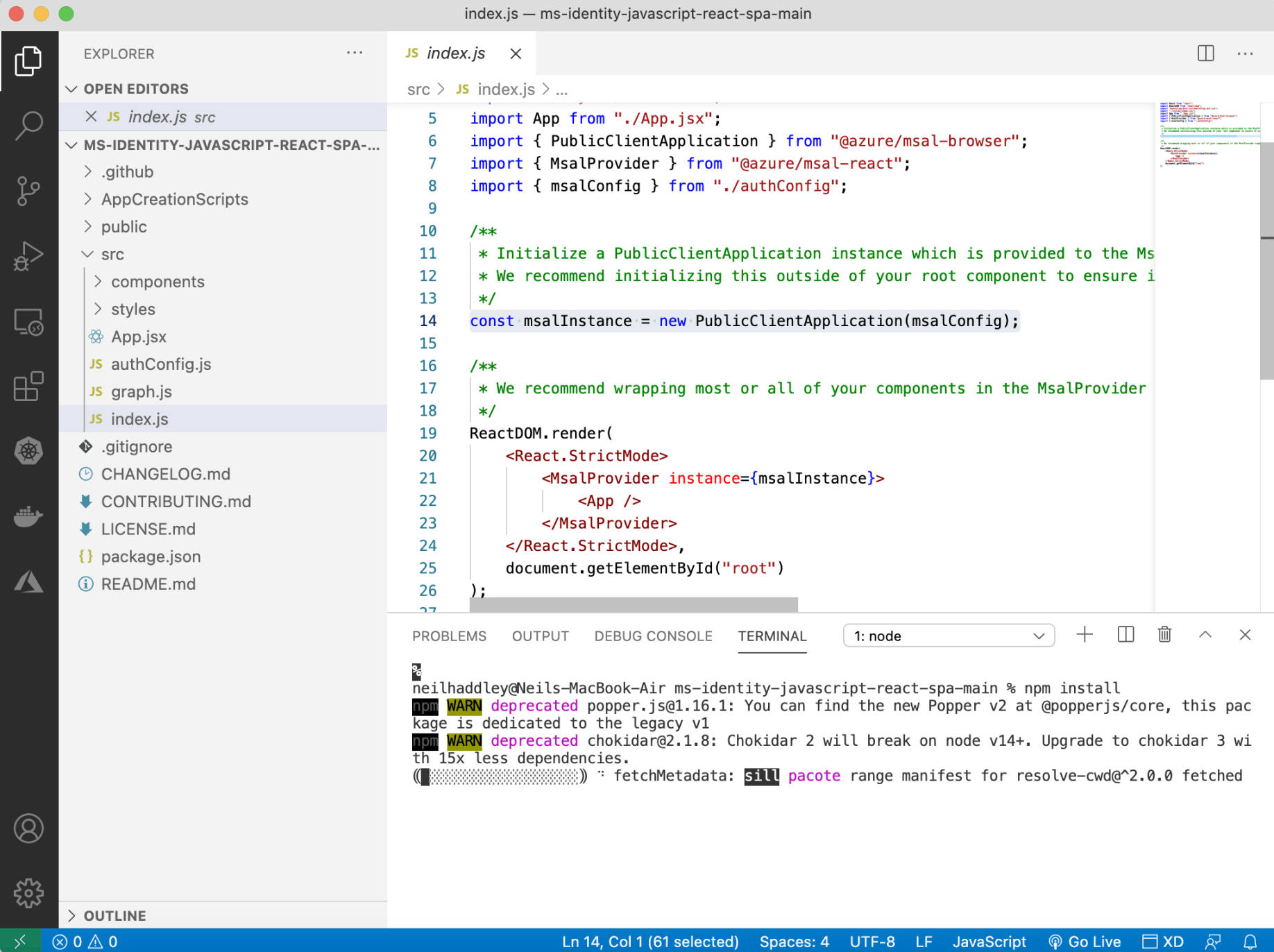Click JavaScript language mode in status bar
This screenshot has width=1274, height=952.
[x=989, y=941]
